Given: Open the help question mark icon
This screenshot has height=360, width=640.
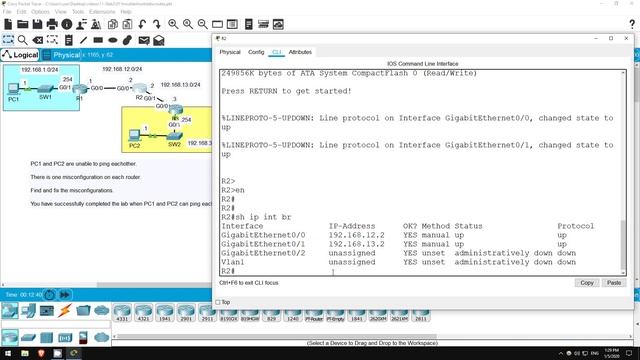Looking at the screenshot, I should point(632,24).
